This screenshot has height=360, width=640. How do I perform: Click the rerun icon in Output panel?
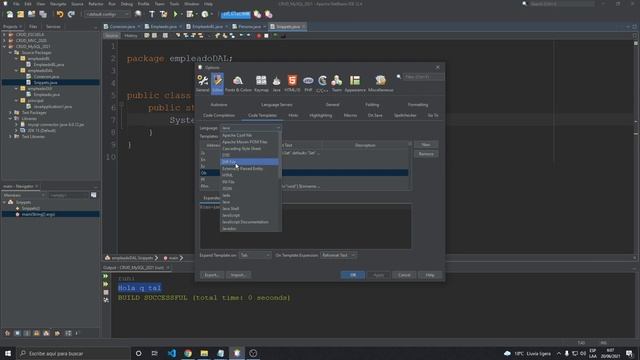point(106,276)
